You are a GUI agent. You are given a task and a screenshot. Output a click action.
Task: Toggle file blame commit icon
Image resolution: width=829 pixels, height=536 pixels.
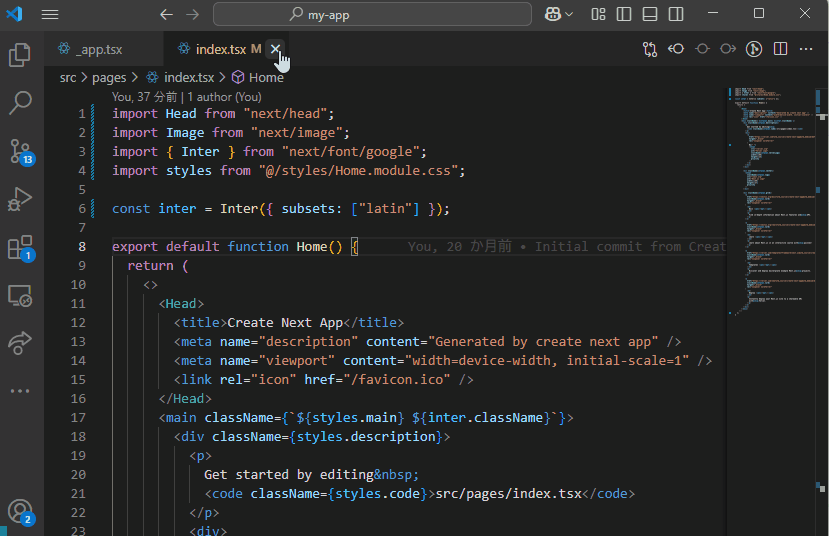[702, 49]
